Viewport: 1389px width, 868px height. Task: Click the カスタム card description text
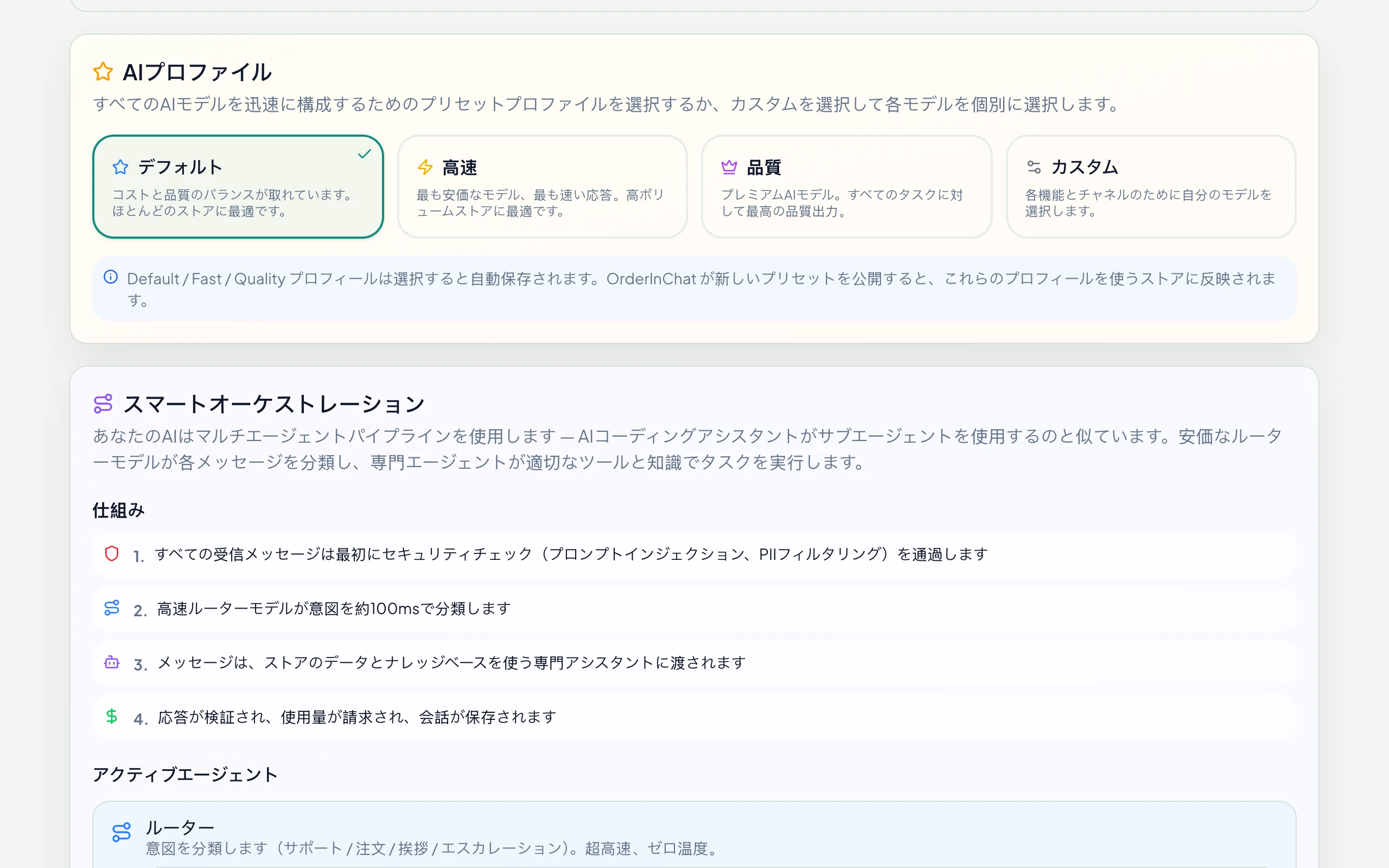click(x=1149, y=203)
